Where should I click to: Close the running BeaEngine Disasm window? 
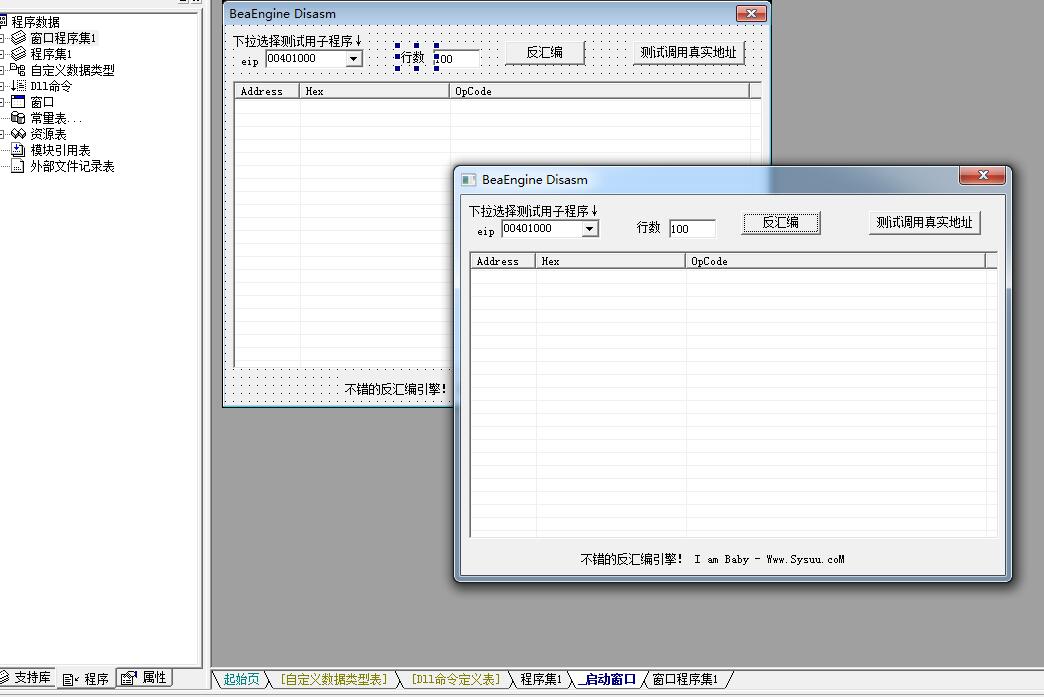(983, 175)
